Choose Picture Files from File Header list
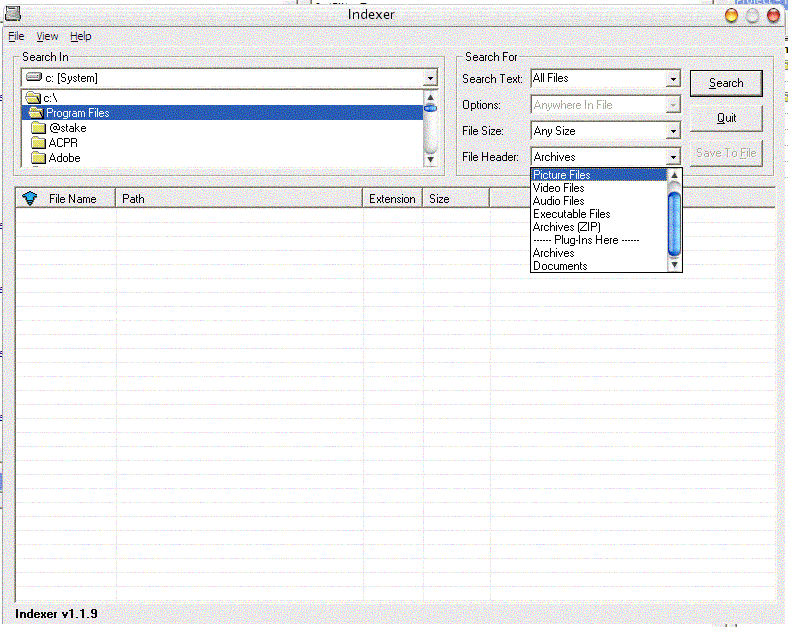The height and width of the screenshot is (627, 788). (561, 175)
